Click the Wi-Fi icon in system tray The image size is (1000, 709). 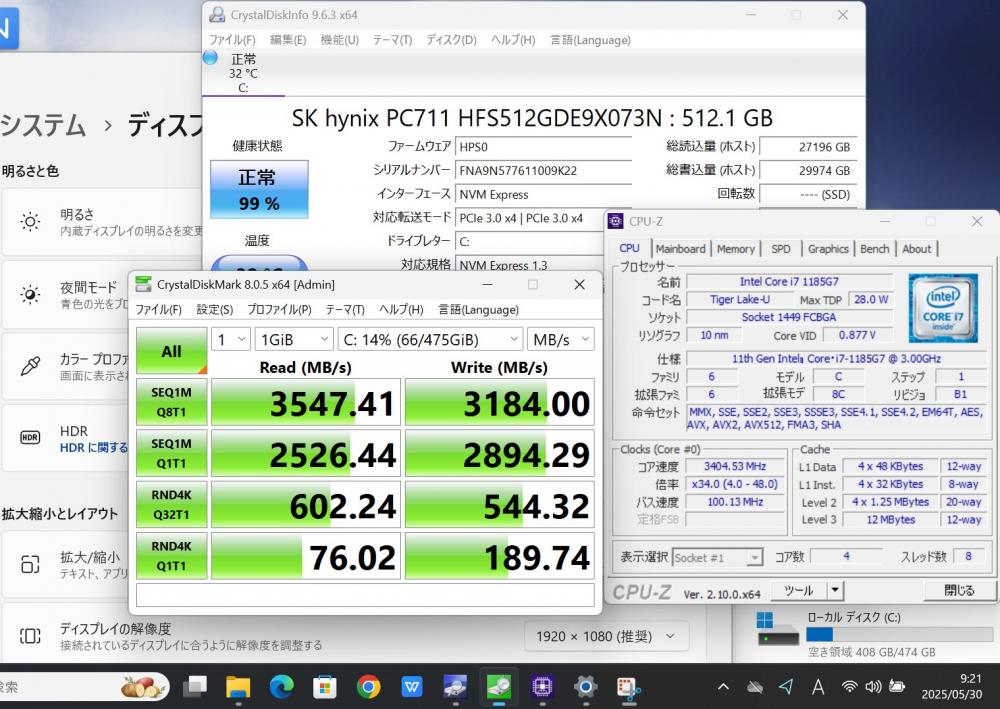click(849, 687)
